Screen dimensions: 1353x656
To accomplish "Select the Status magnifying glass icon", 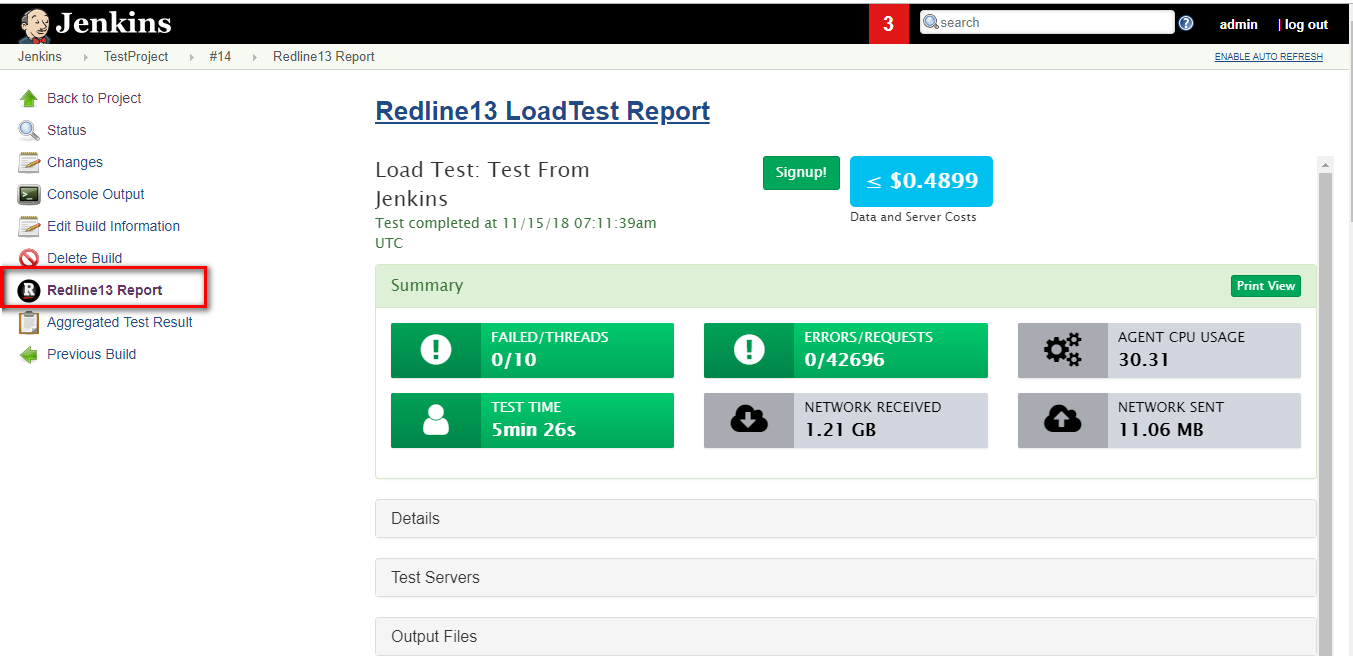I will point(26,129).
